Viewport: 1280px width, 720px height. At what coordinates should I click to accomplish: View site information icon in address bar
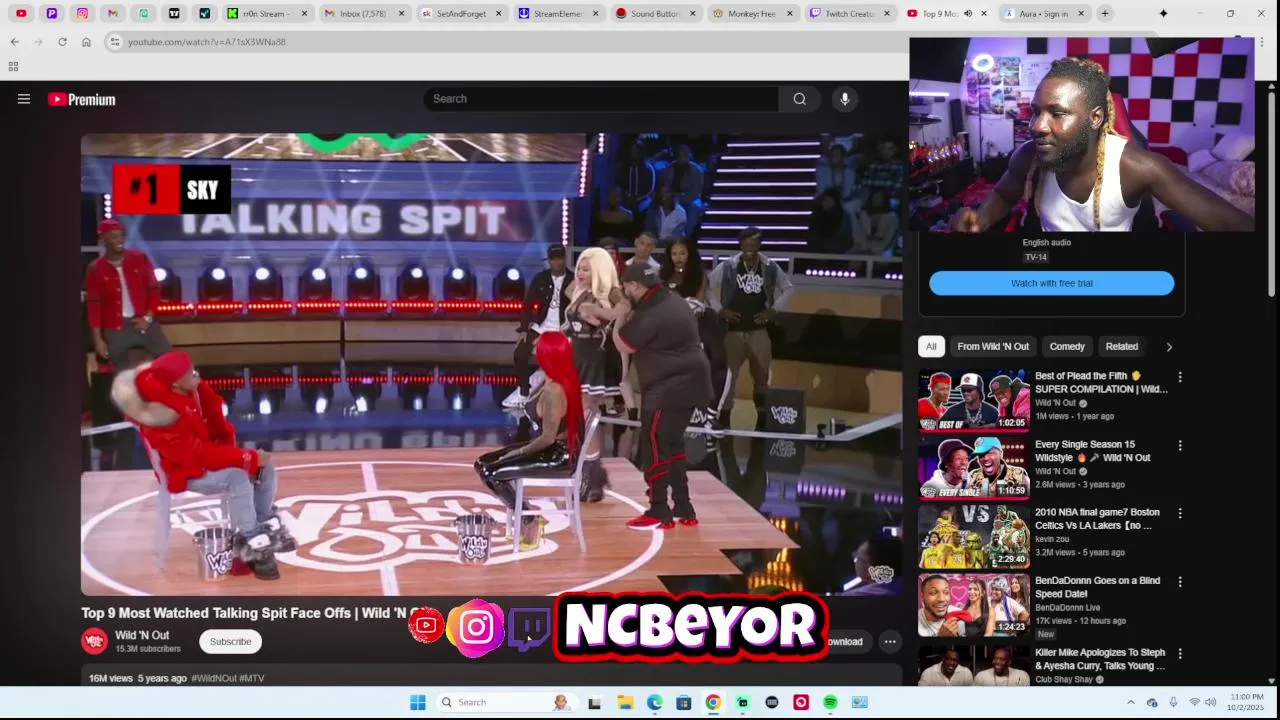pos(114,42)
